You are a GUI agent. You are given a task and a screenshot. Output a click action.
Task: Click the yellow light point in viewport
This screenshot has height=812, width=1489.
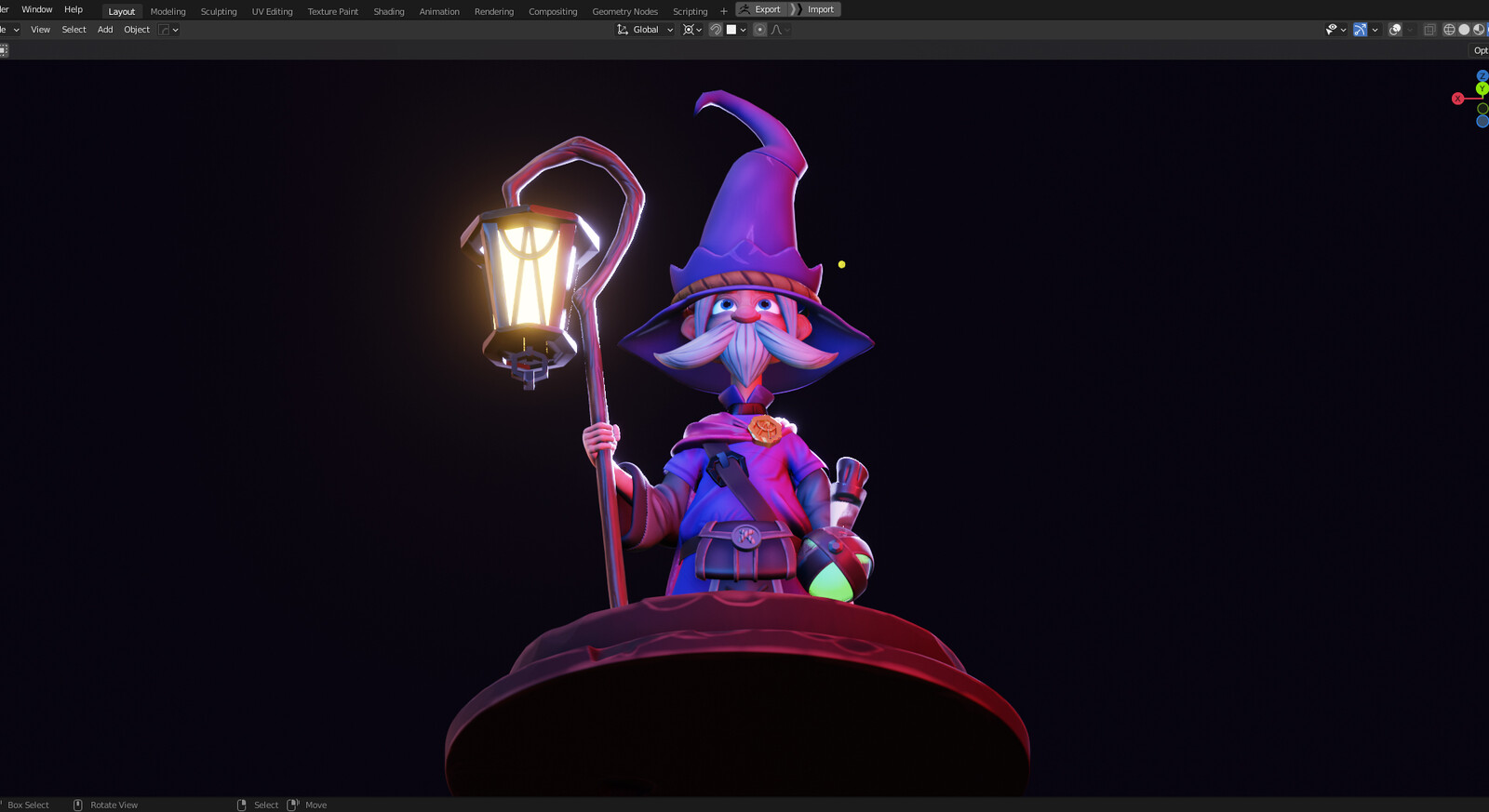pos(842,265)
